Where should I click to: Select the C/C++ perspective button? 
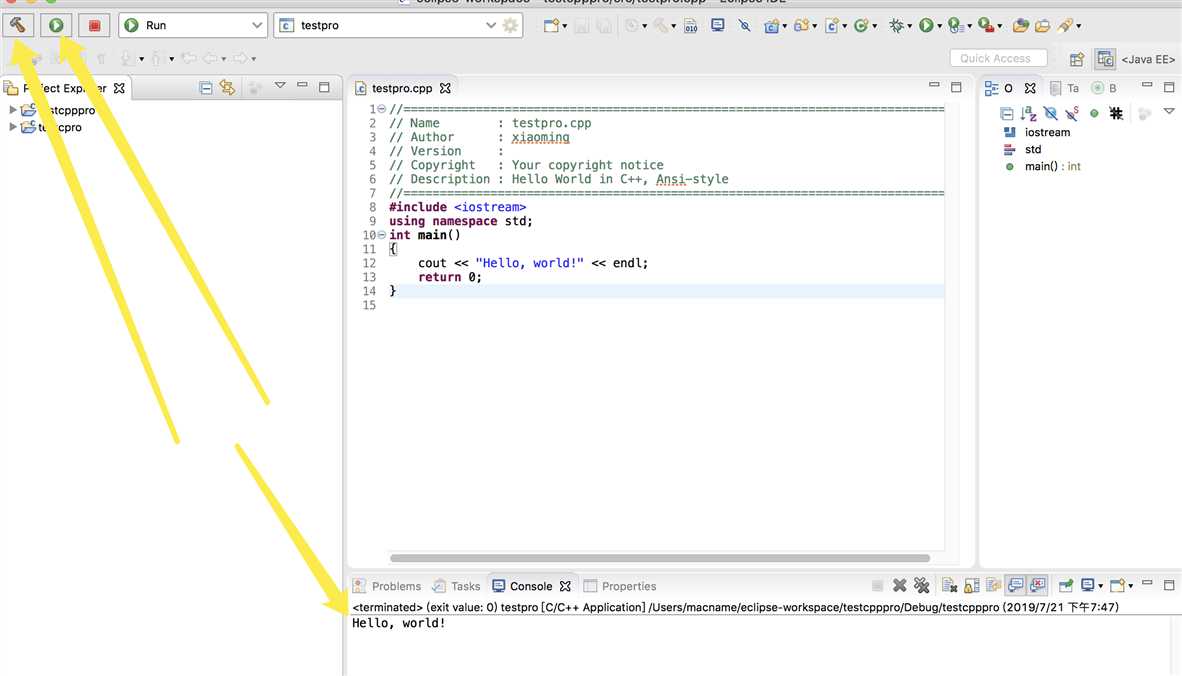click(1105, 59)
